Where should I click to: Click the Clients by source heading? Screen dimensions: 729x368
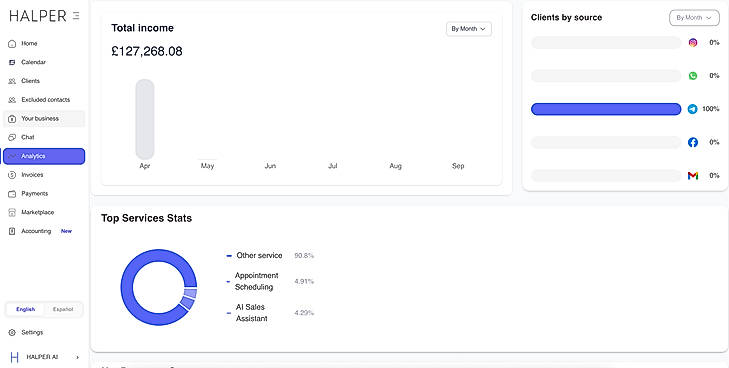[x=566, y=18]
